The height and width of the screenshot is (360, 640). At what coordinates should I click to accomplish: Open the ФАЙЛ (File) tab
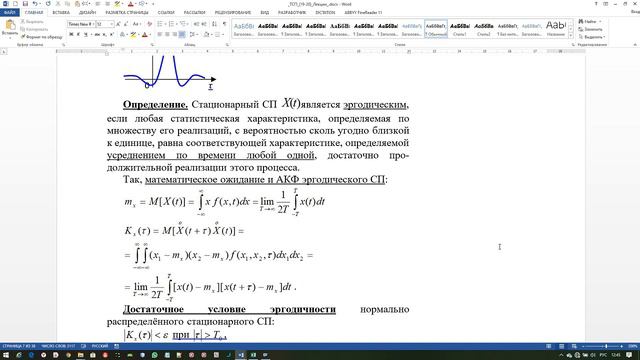[x=9, y=13]
